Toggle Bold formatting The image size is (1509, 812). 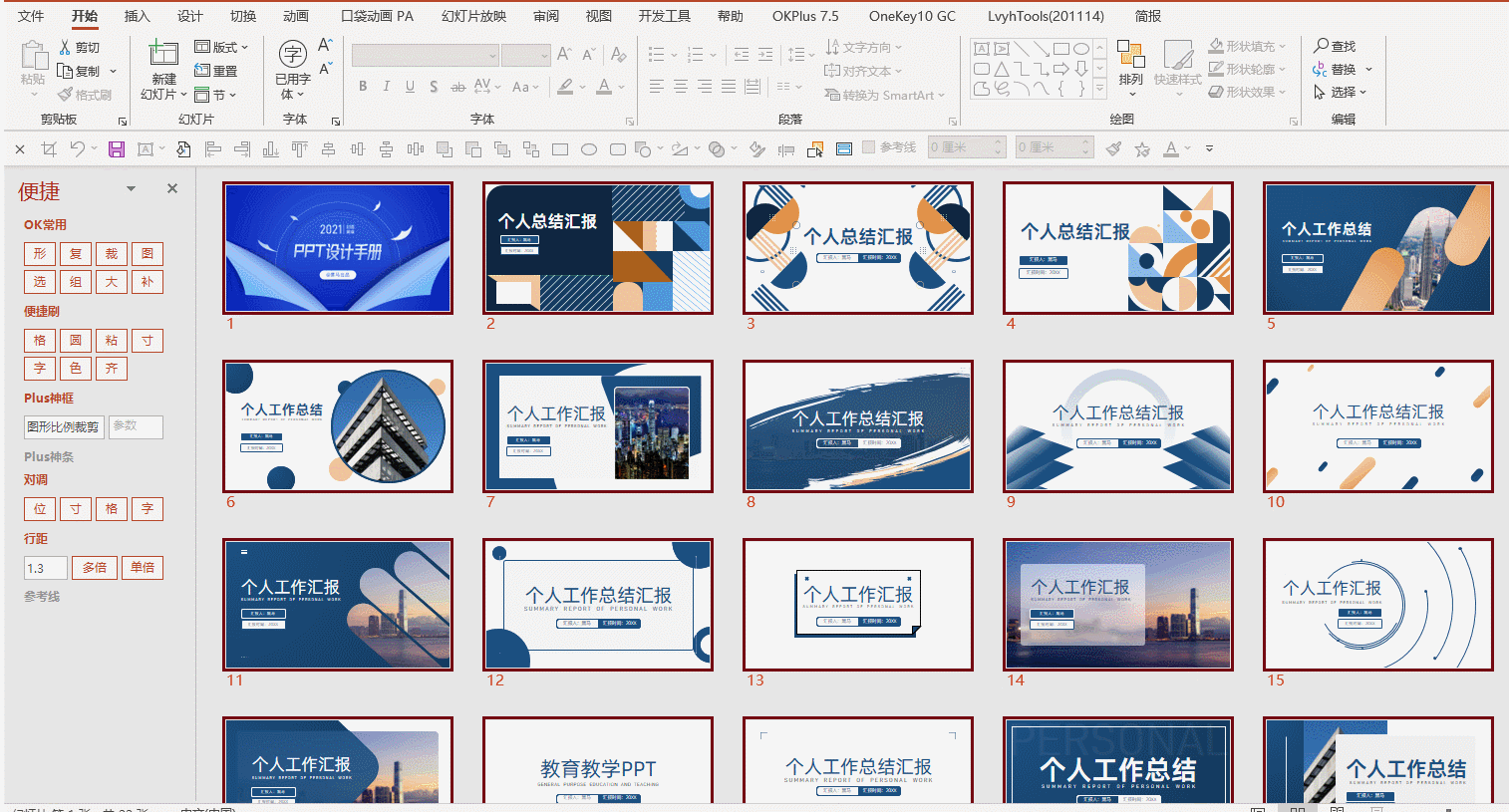click(363, 87)
